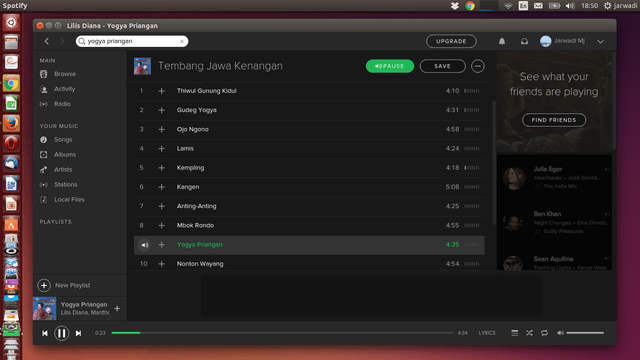This screenshot has width=640, height=360.
Task: Select the Gudeg Yogya track title
Action: coord(197,110)
